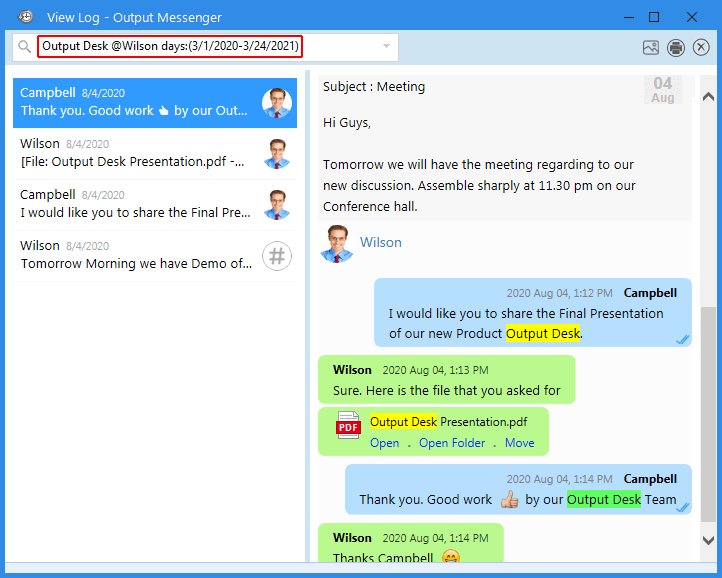Click the green highlighted "Output Desk" in Team message

pyautogui.click(x=604, y=500)
